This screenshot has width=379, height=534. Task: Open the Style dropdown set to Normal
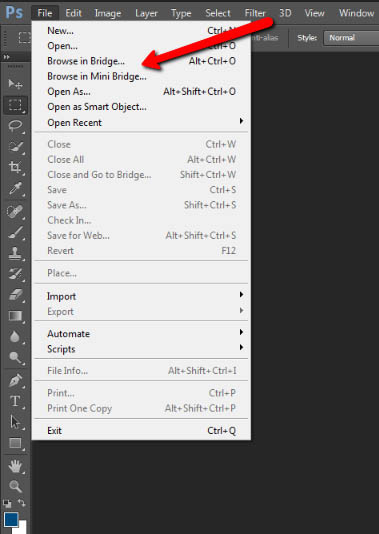[351, 37]
